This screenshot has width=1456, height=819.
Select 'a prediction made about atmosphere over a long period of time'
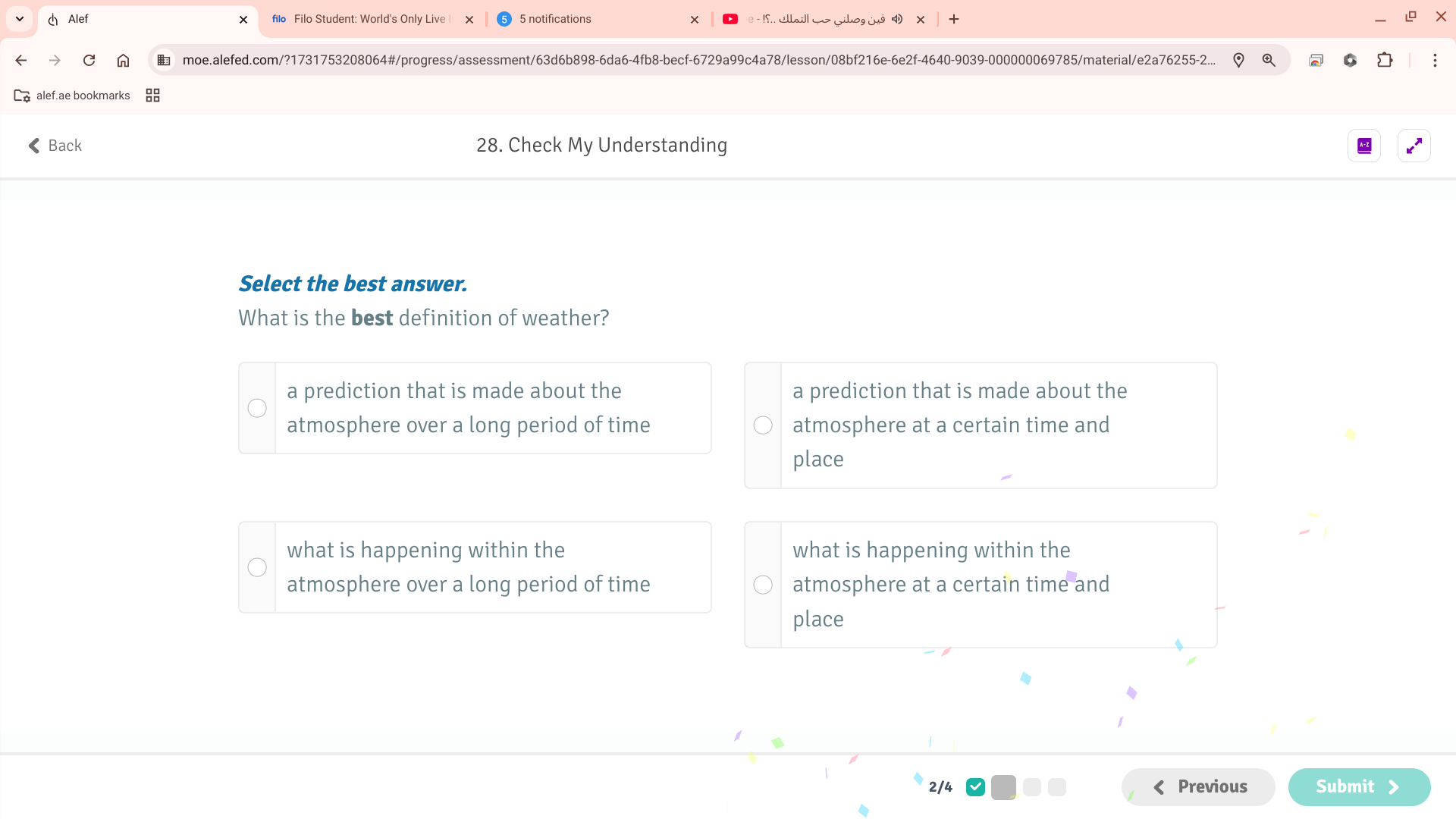coord(257,407)
